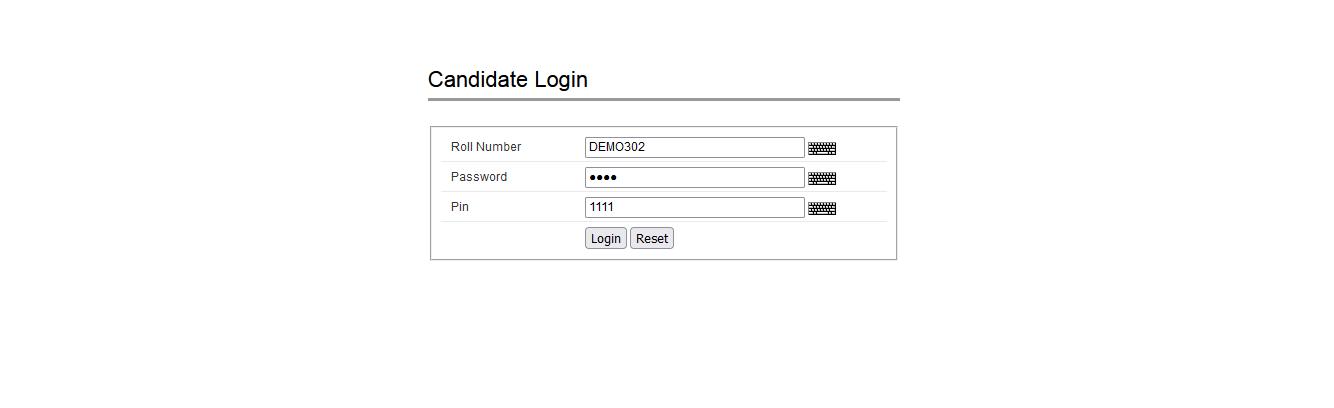Click the Login button
Image resolution: width=1334 pixels, height=408 pixels.
click(605, 238)
